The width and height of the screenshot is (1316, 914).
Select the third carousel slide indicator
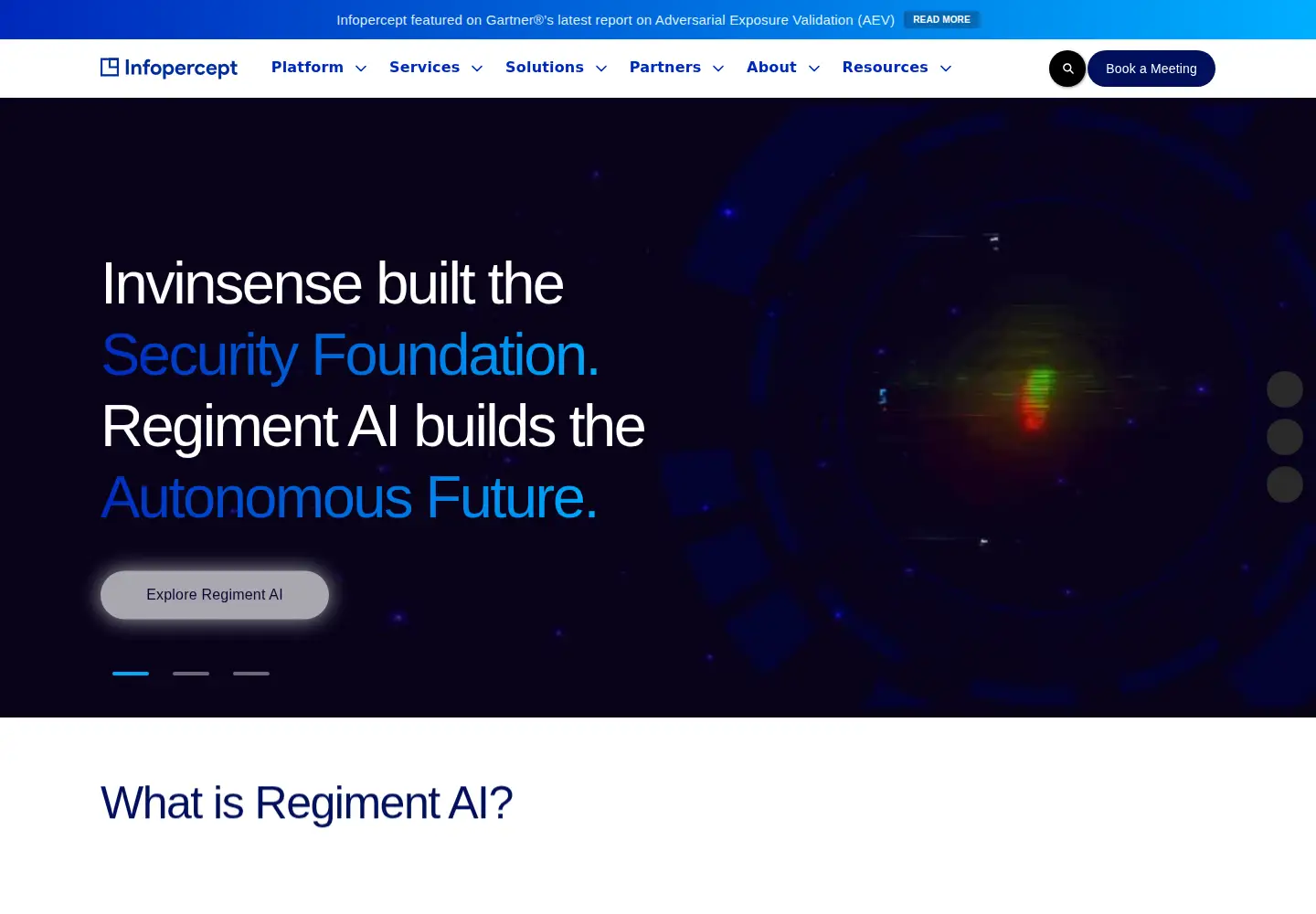pos(251,674)
